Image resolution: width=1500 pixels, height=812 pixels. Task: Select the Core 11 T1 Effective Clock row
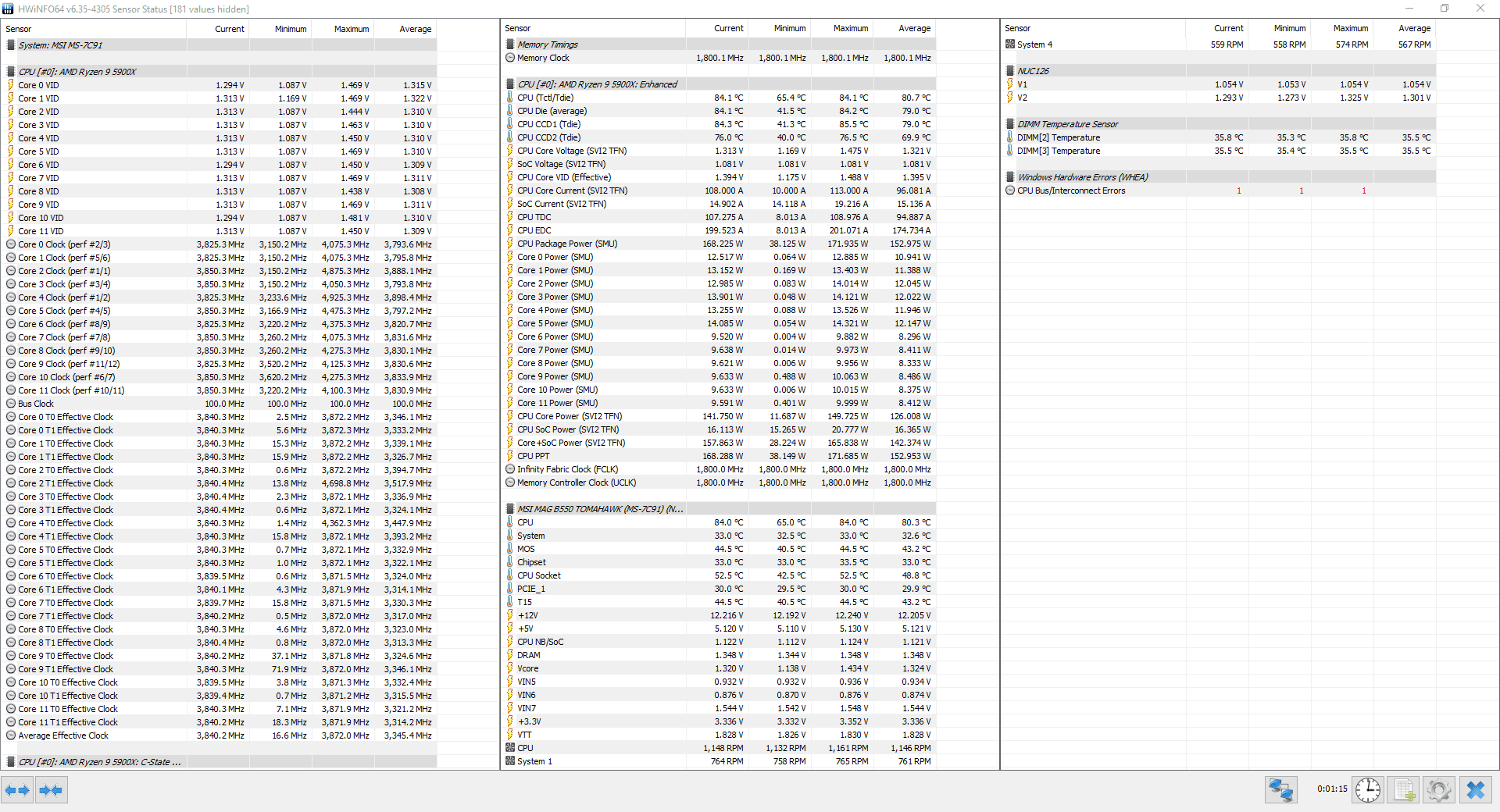[x=219, y=722]
